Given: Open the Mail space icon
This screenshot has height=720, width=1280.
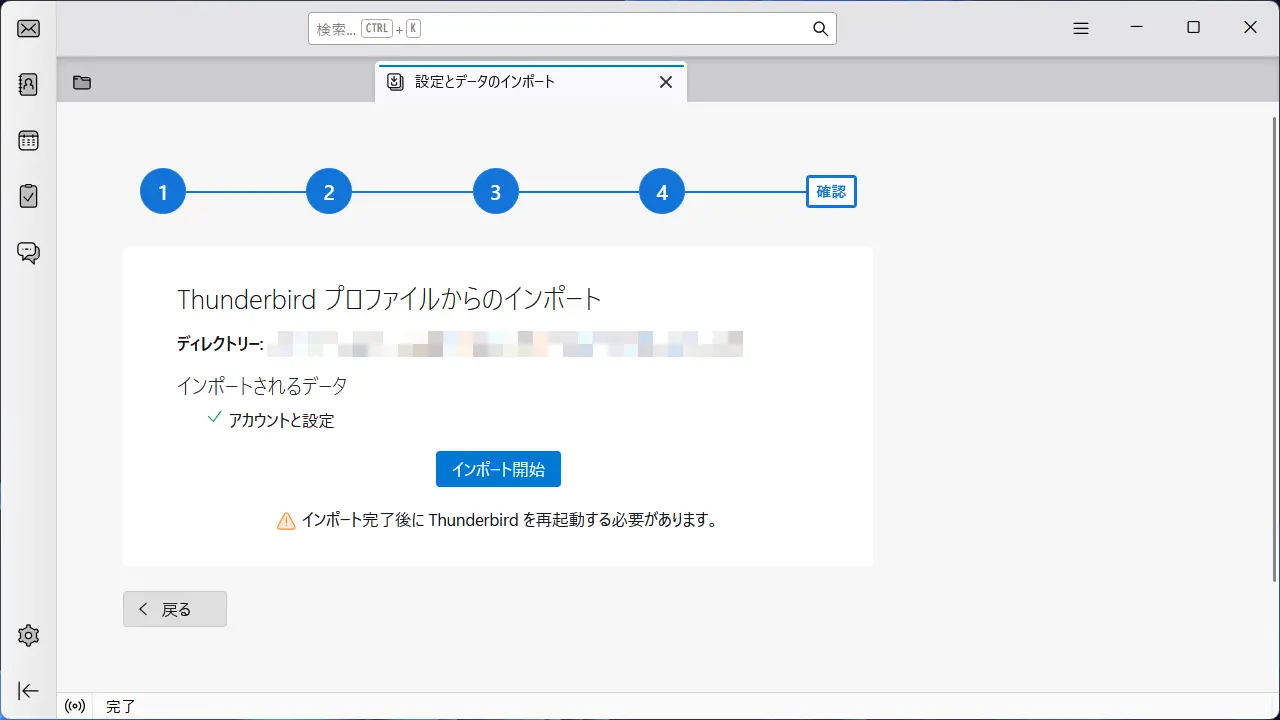Looking at the screenshot, I should click(x=28, y=28).
